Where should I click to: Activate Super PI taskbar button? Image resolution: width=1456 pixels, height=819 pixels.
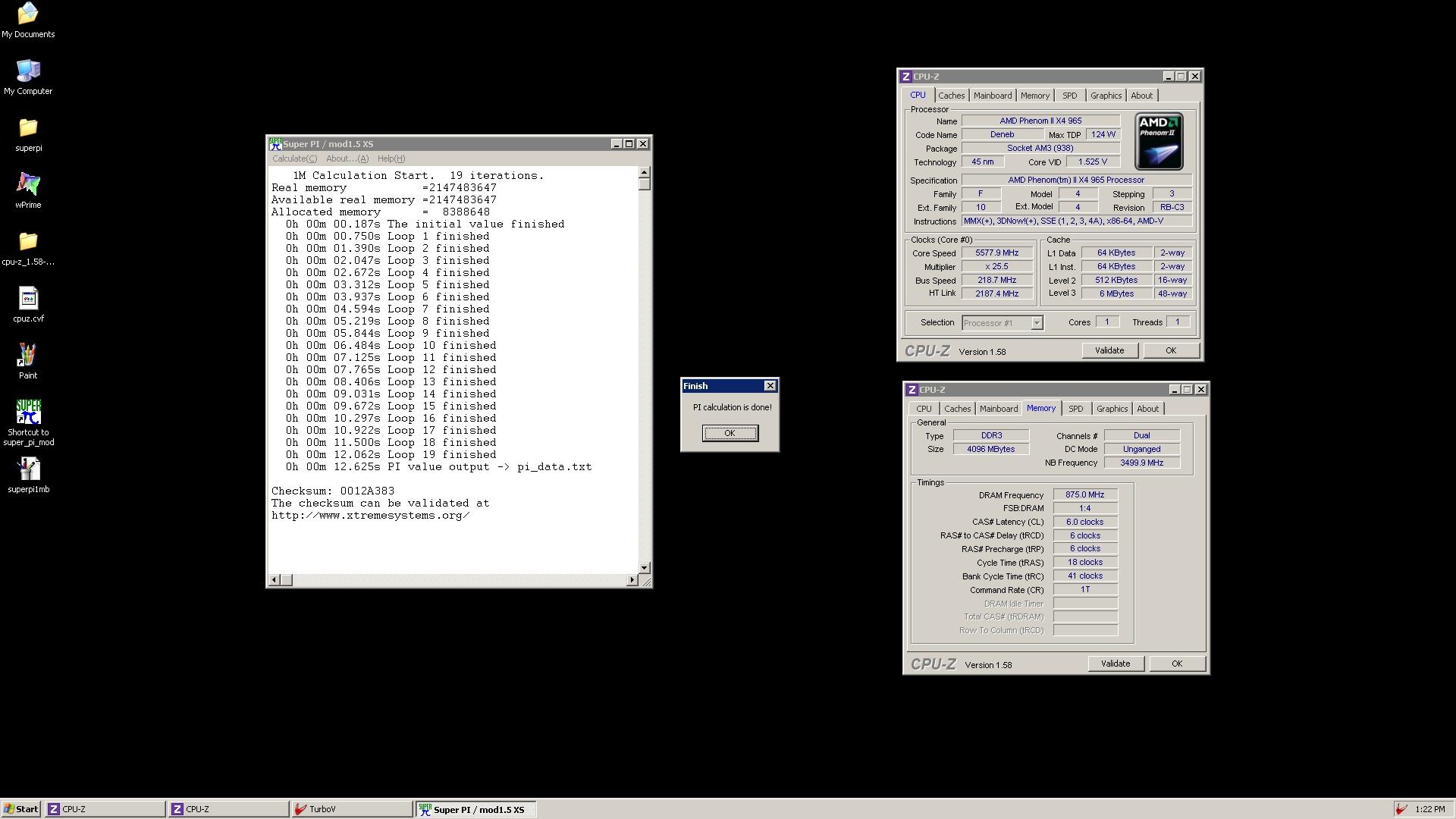475,809
